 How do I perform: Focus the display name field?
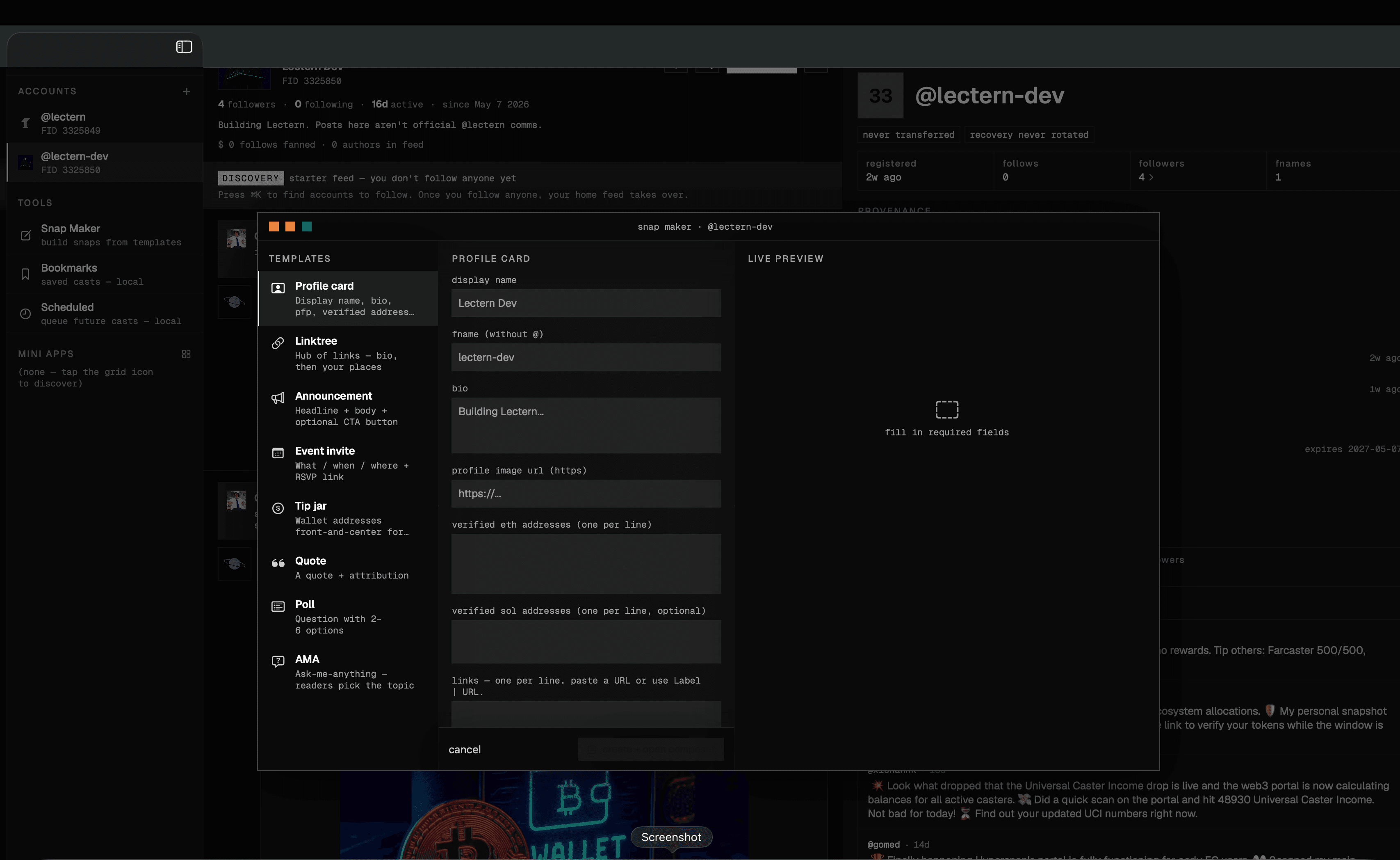(x=586, y=303)
